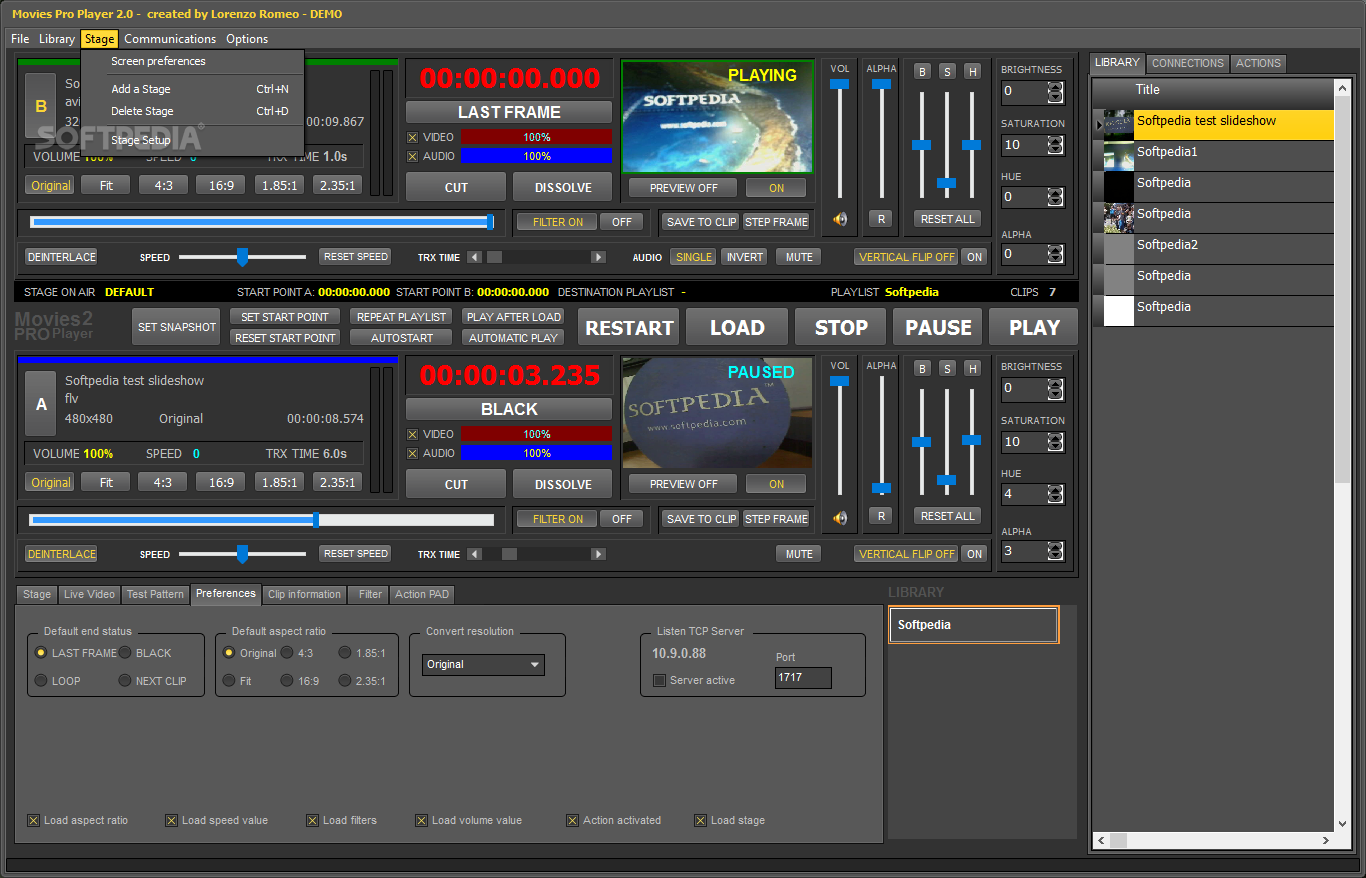1366x878 pixels.
Task: Click DISSOLVE in deck A
Action: tap(563, 484)
